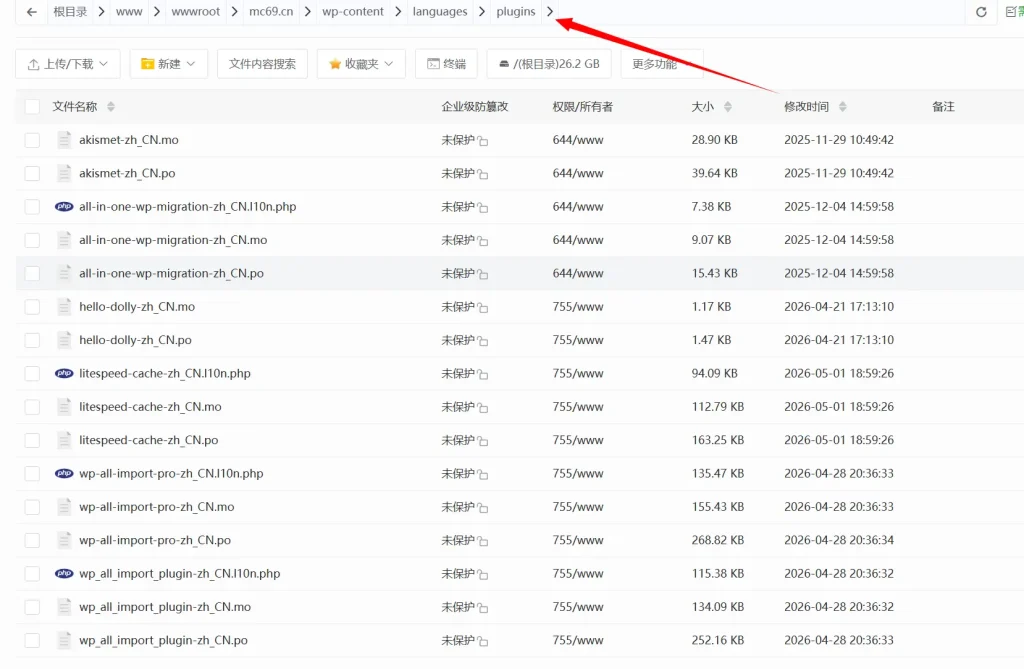This screenshot has width=1024, height=669.
Task: Navigate to wp-content in the breadcrumb
Action: (353, 12)
